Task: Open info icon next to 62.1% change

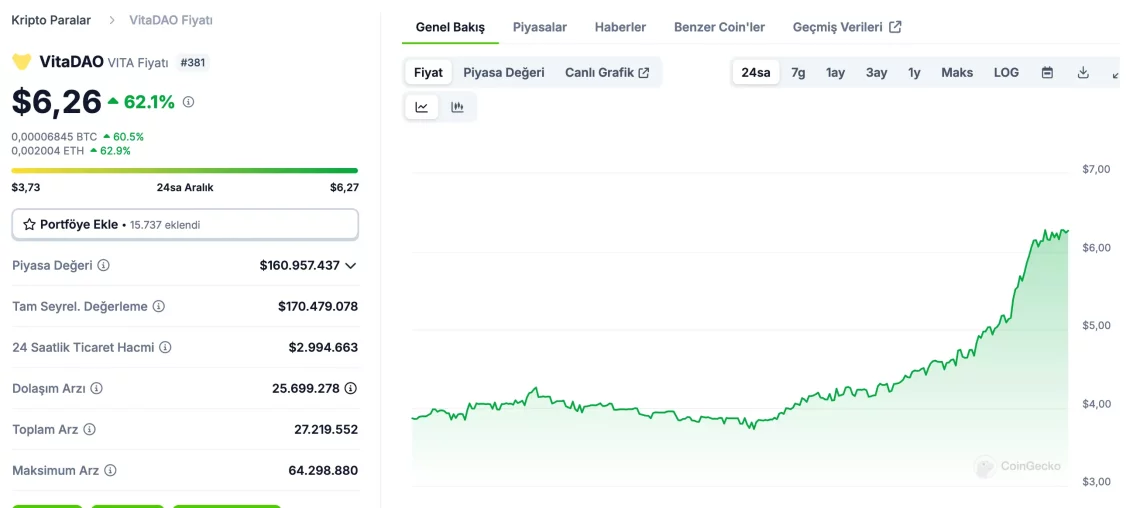Action: pyautogui.click(x=188, y=102)
